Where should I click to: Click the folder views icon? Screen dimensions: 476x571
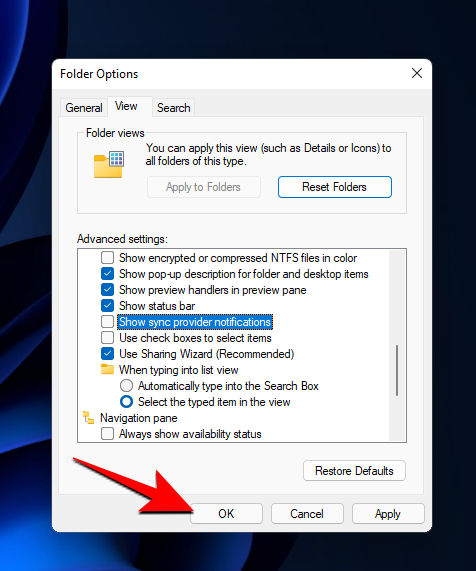[x=109, y=164]
